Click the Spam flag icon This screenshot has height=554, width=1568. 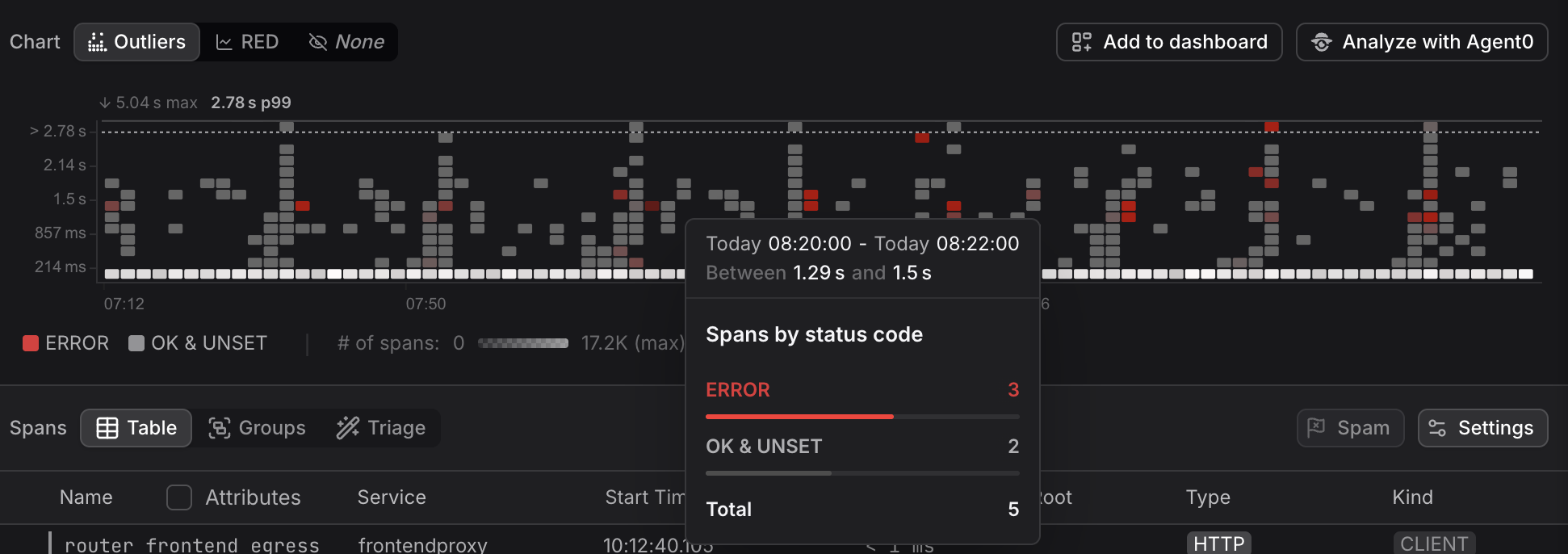point(1316,428)
